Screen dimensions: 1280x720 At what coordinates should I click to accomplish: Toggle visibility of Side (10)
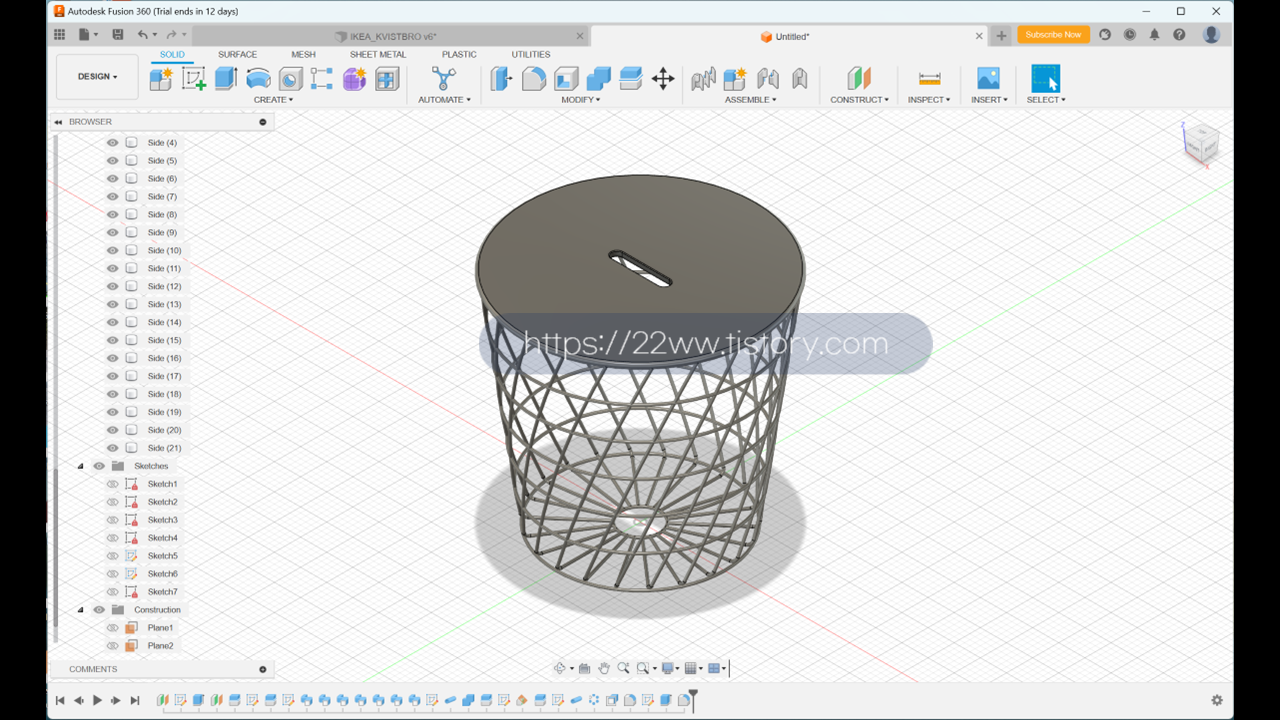[x=112, y=251]
